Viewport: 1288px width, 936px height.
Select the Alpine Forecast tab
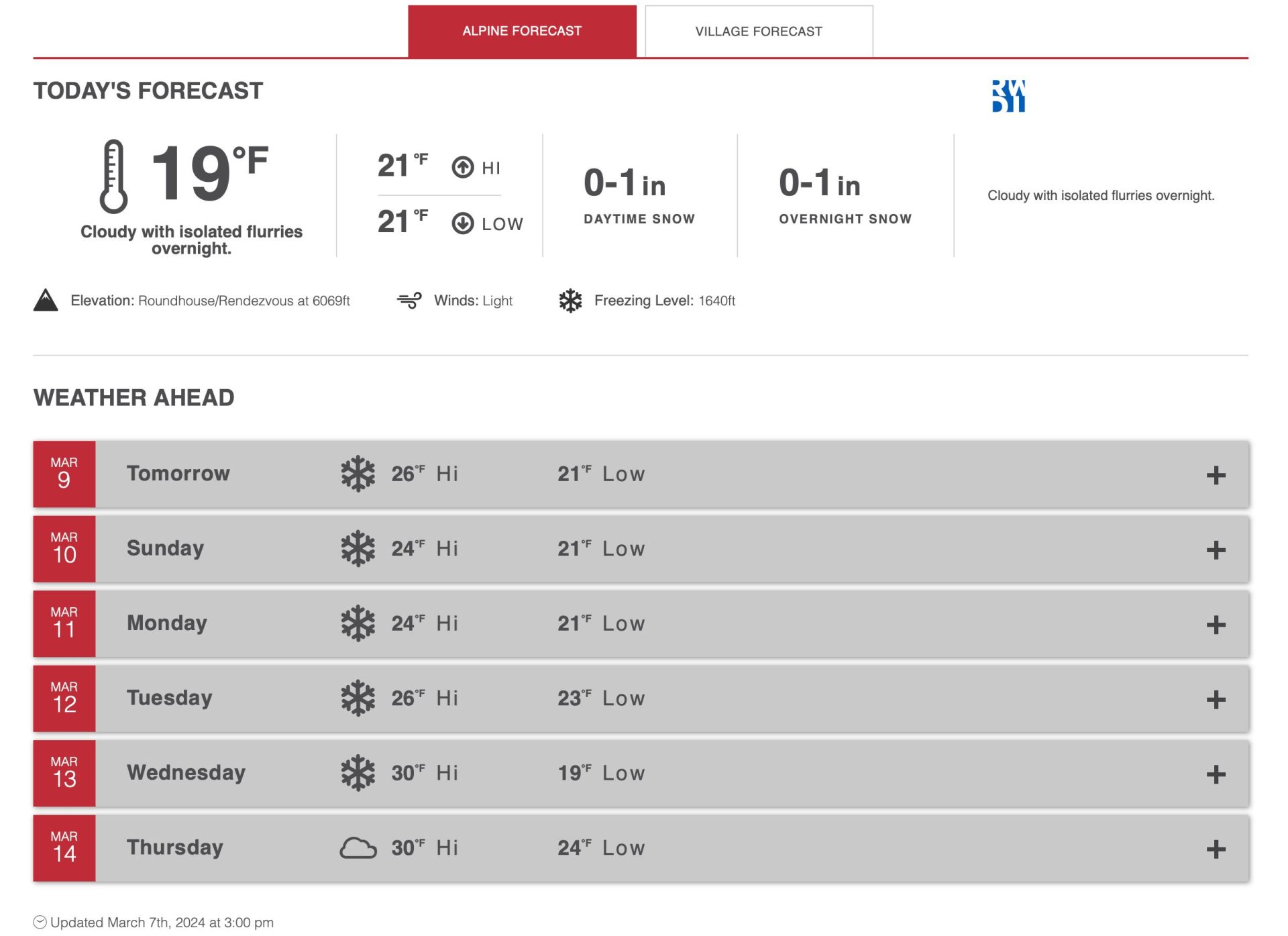pyautogui.click(x=522, y=32)
